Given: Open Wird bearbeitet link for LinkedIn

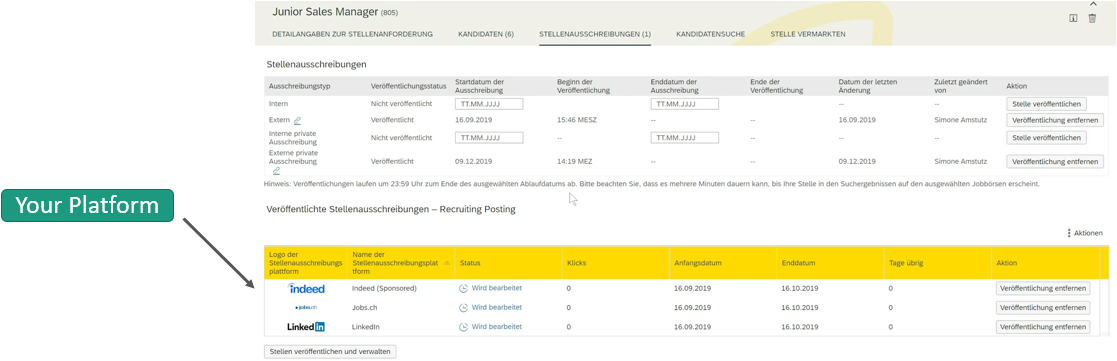Looking at the screenshot, I should 497,327.
